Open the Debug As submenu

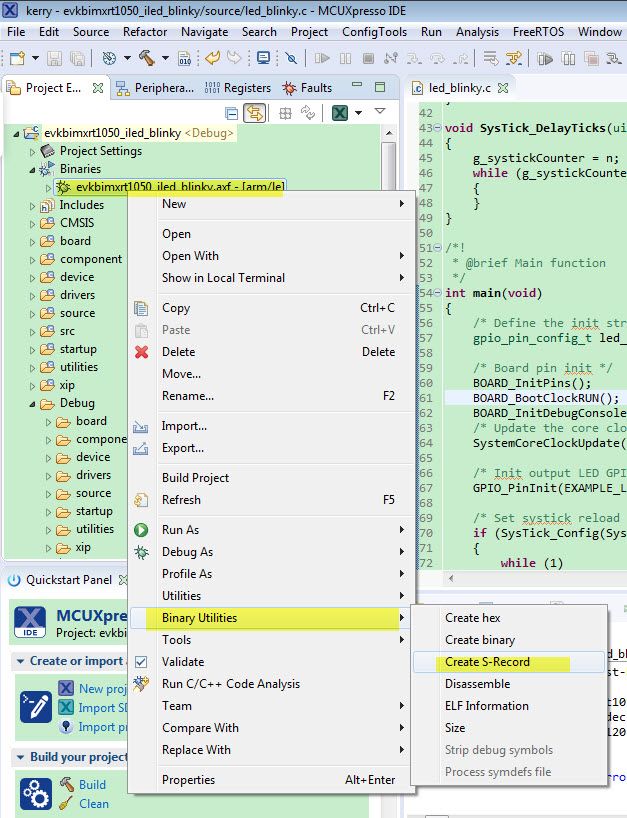pos(270,552)
